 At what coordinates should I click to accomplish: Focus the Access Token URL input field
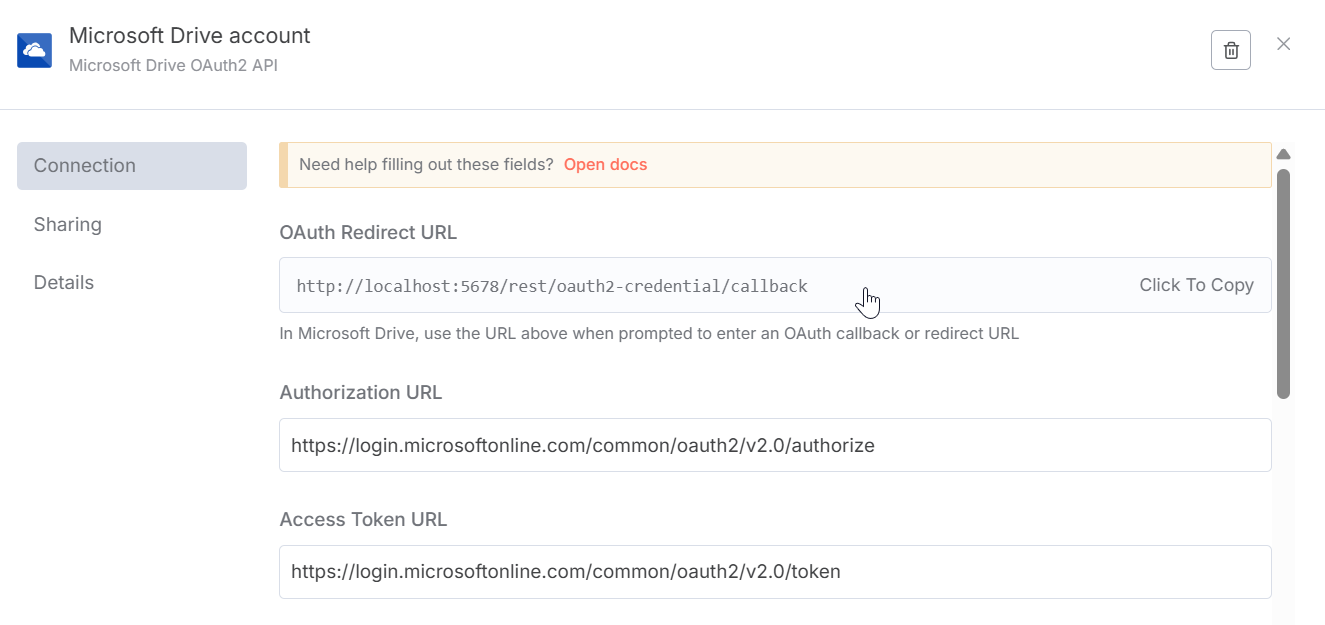pos(775,572)
